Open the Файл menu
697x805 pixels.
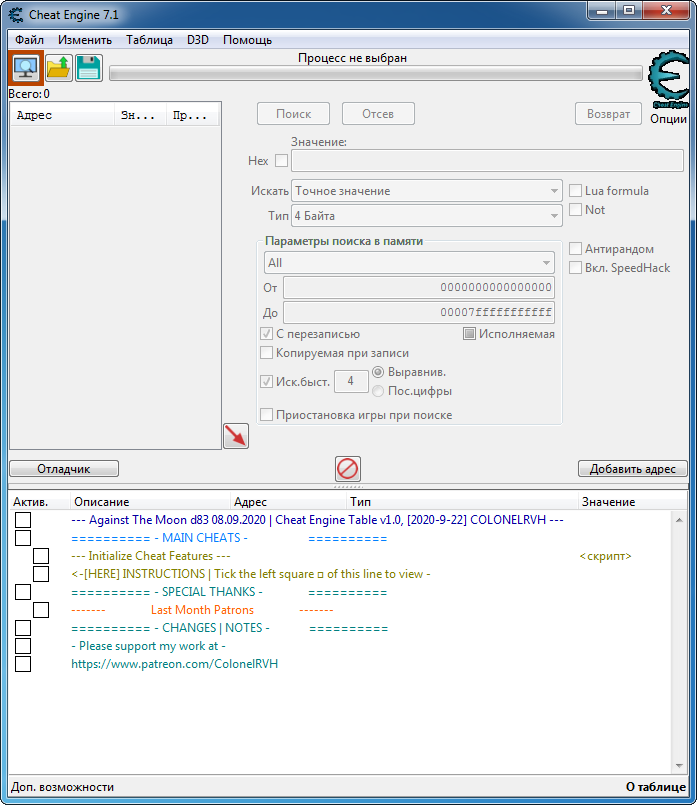click(29, 40)
